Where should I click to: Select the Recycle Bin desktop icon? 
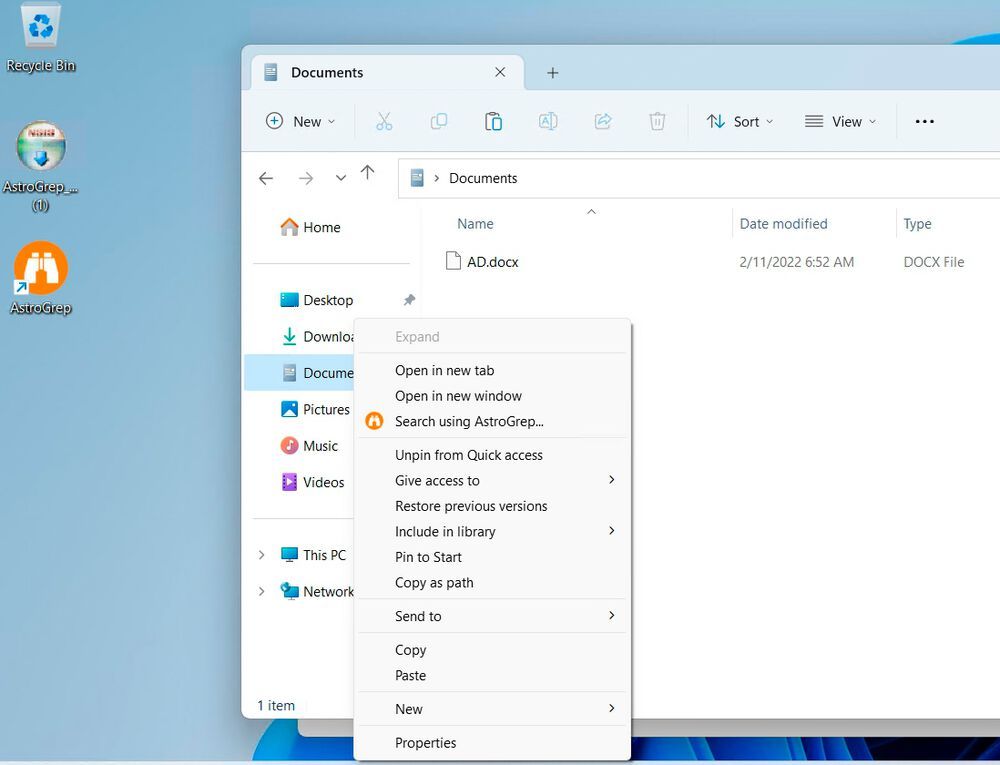point(41,38)
